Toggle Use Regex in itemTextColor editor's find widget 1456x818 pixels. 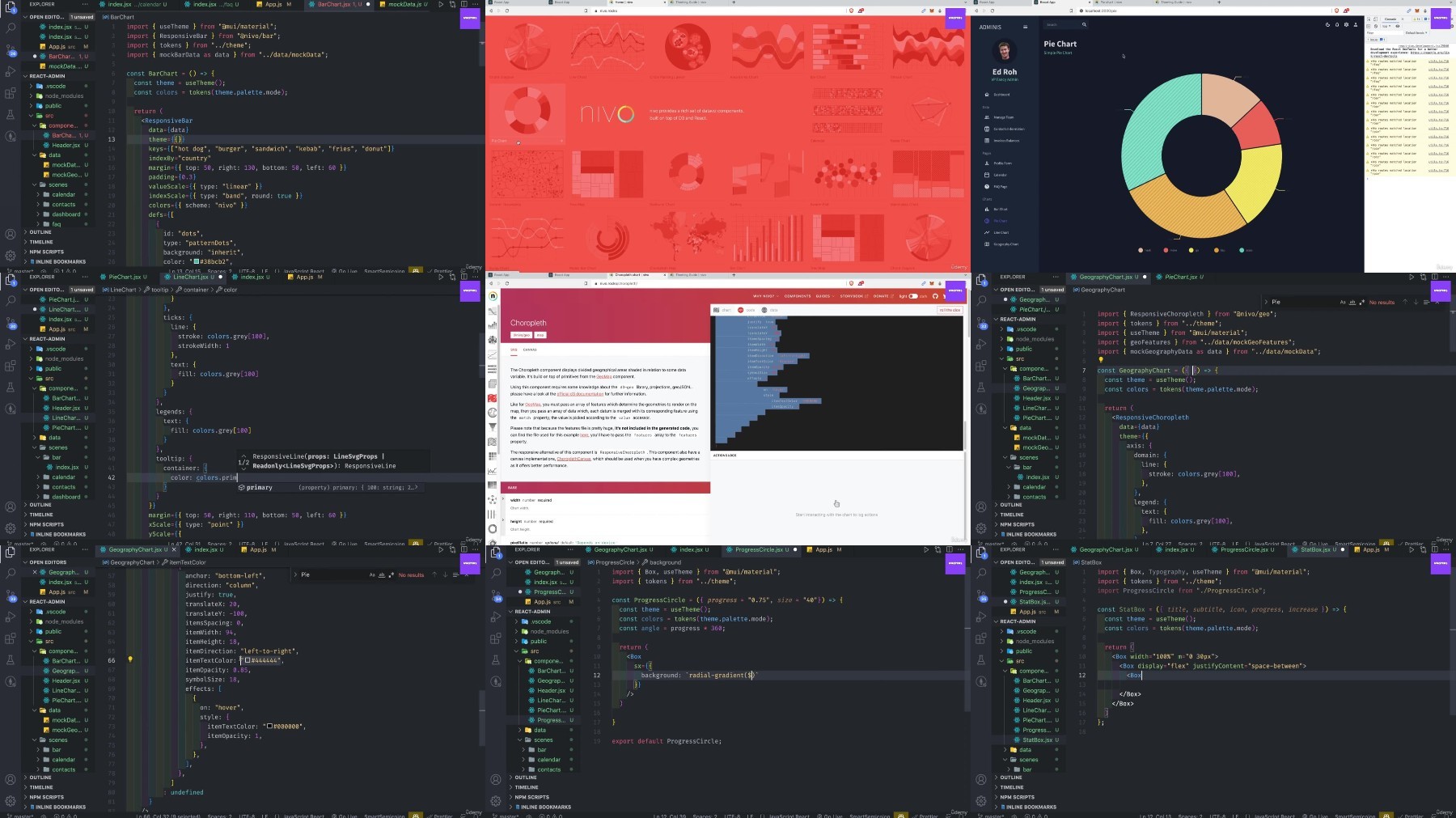pyautogui.click(x=390, y=574)
